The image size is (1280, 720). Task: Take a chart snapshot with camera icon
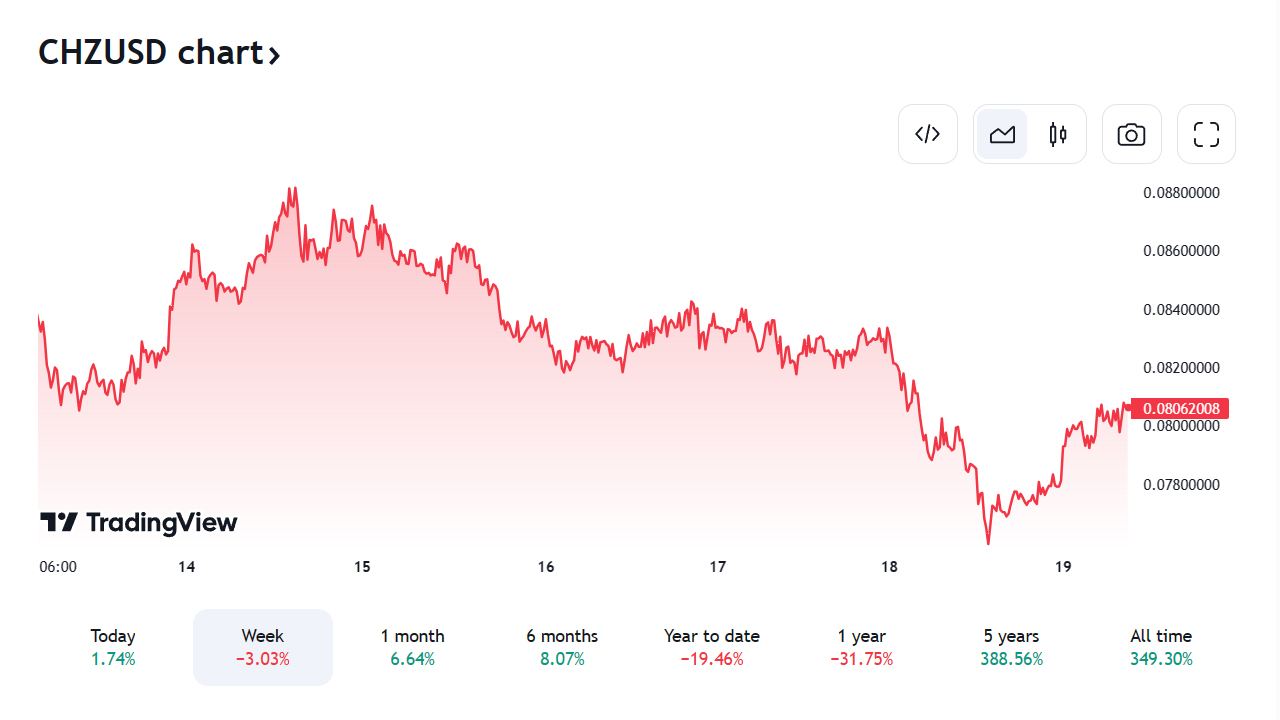1131,134
